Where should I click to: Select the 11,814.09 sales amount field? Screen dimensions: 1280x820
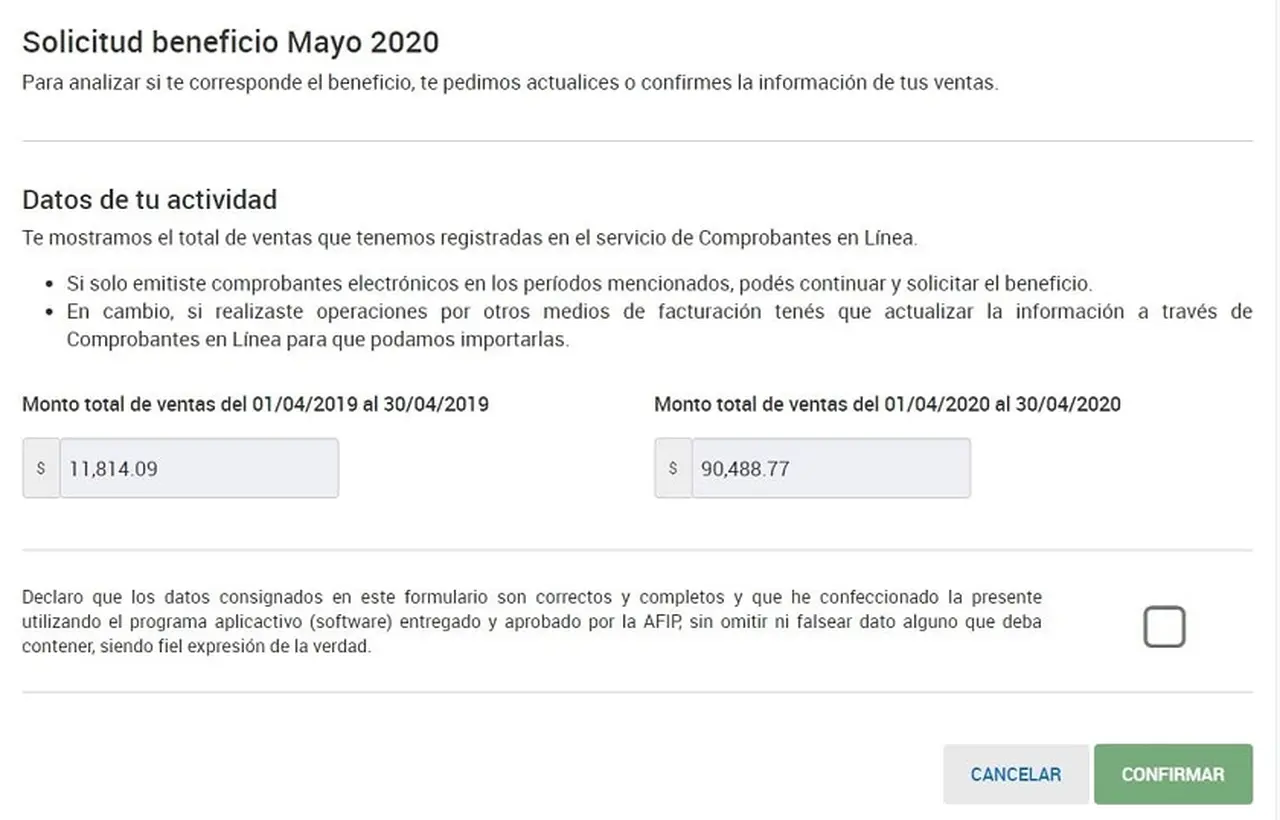[199, 468]
